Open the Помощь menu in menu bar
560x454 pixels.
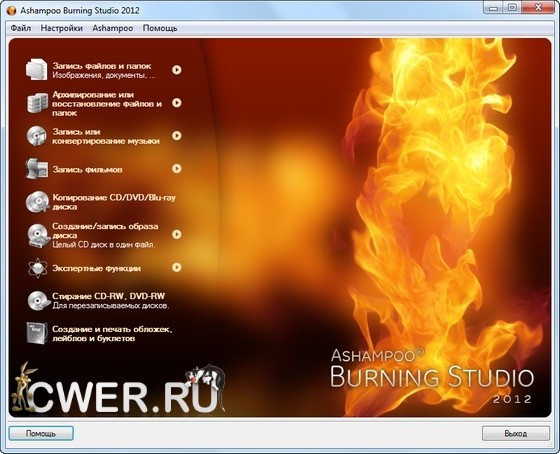pos(160,28)
